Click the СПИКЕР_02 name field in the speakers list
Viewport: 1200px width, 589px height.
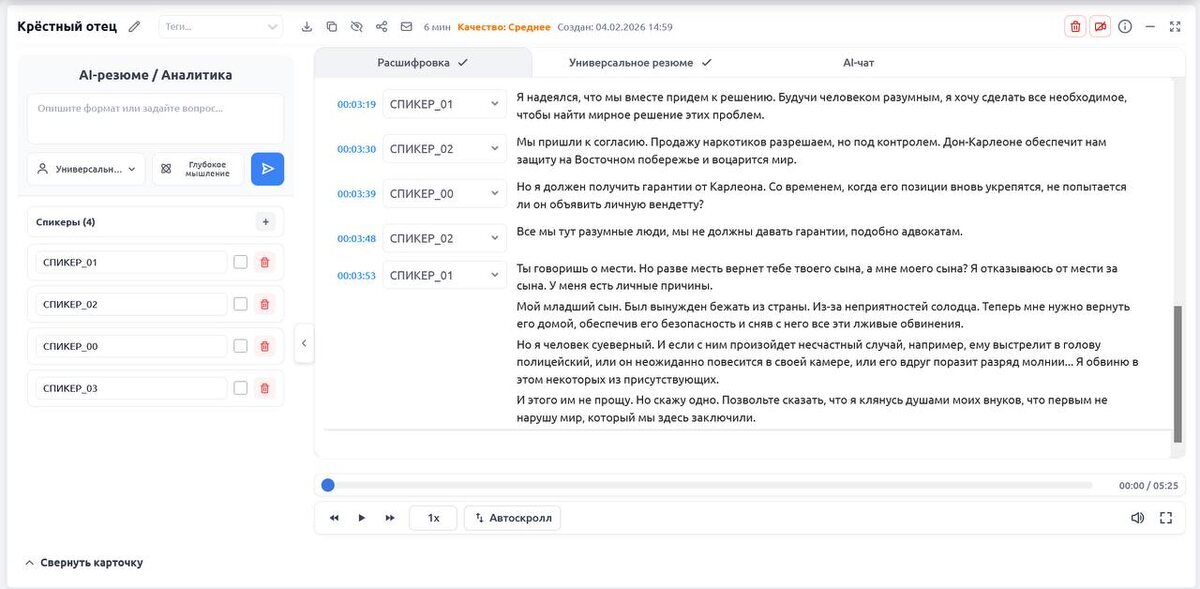point(131,304)
